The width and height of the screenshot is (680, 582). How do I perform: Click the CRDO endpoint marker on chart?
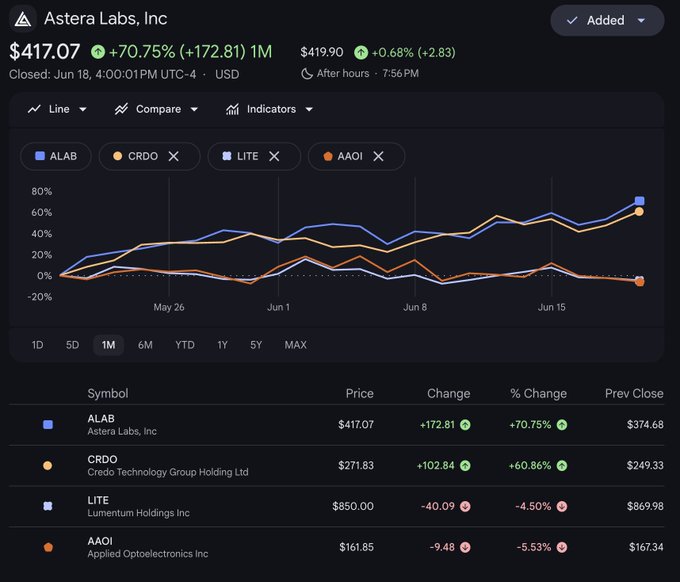pos(639,212)
